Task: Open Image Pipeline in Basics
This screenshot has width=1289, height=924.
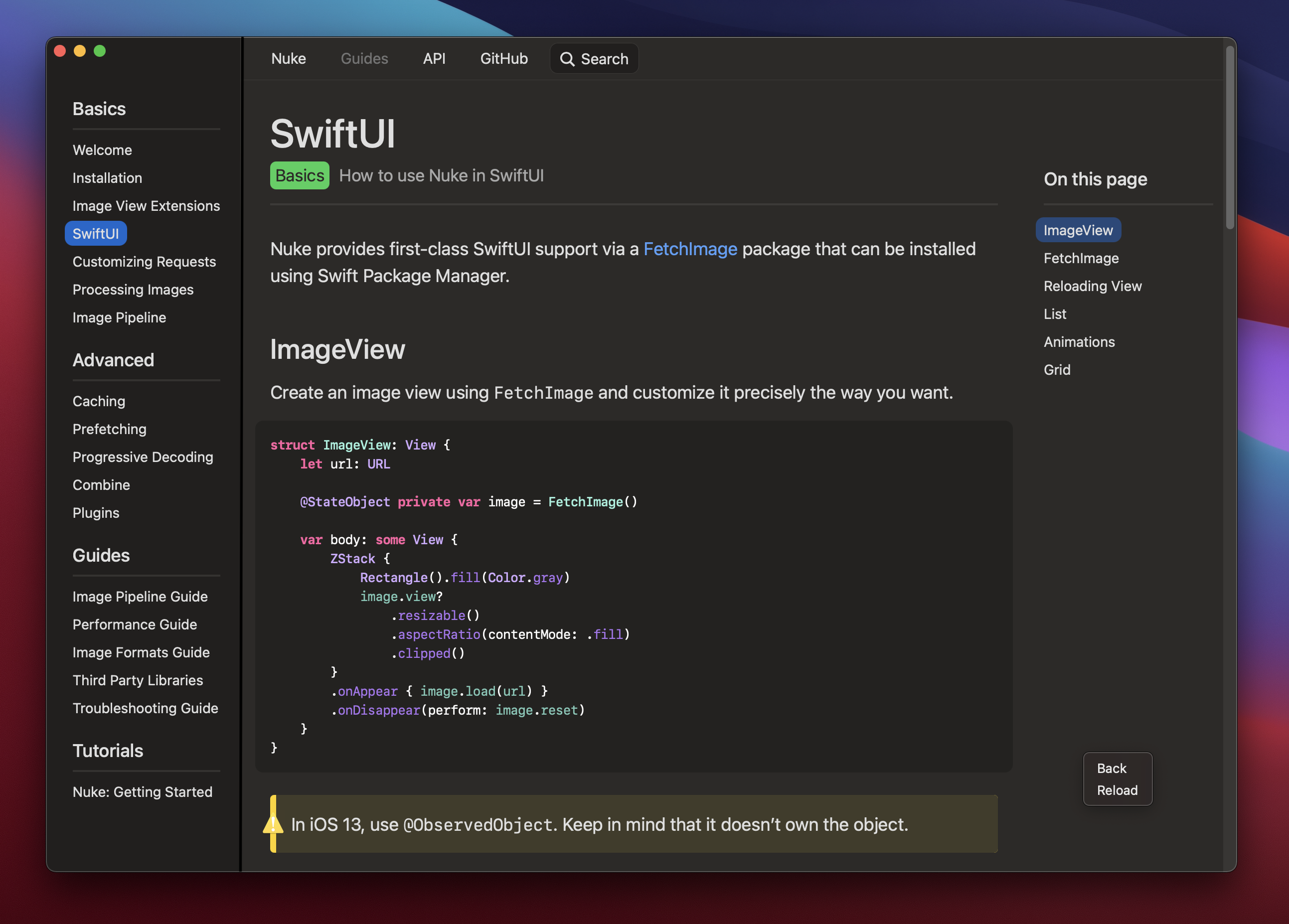Action: 119,317
